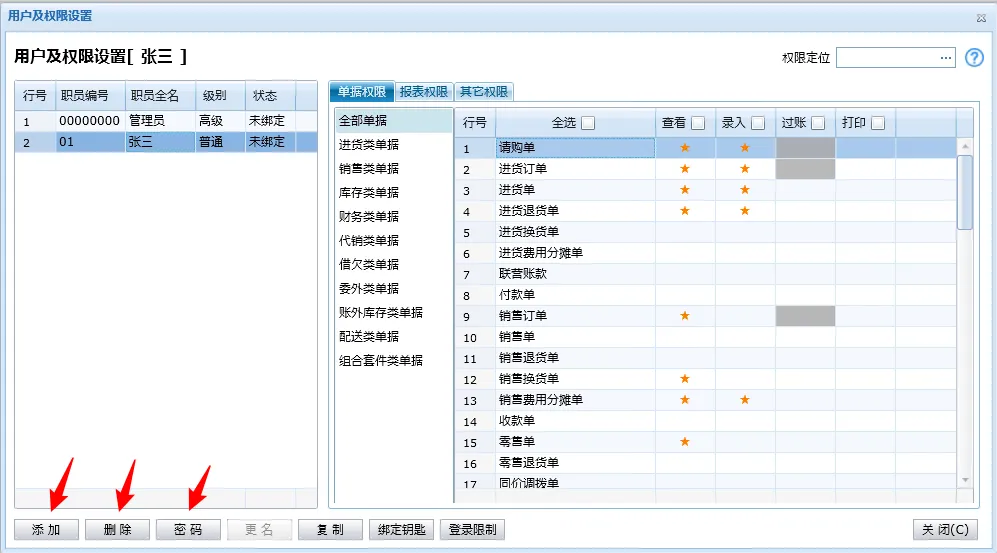997x553 pixels.
Task: Select the 付款单 row
Action: coord(706,294)
